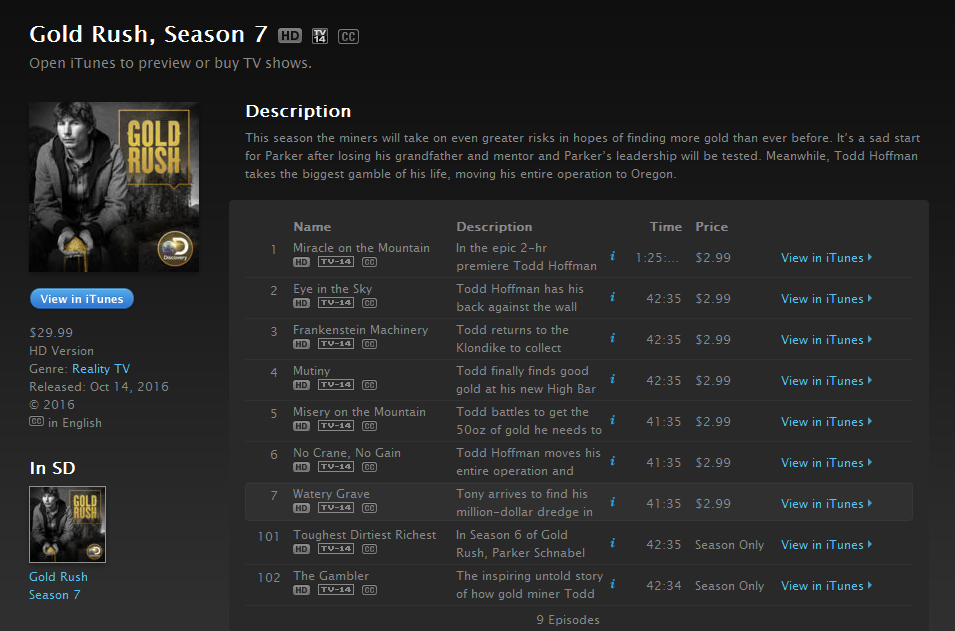The height and width of the screenshot is (631, 955).
Task: Click the blue View in iTunes button
Action: [82, 299]
